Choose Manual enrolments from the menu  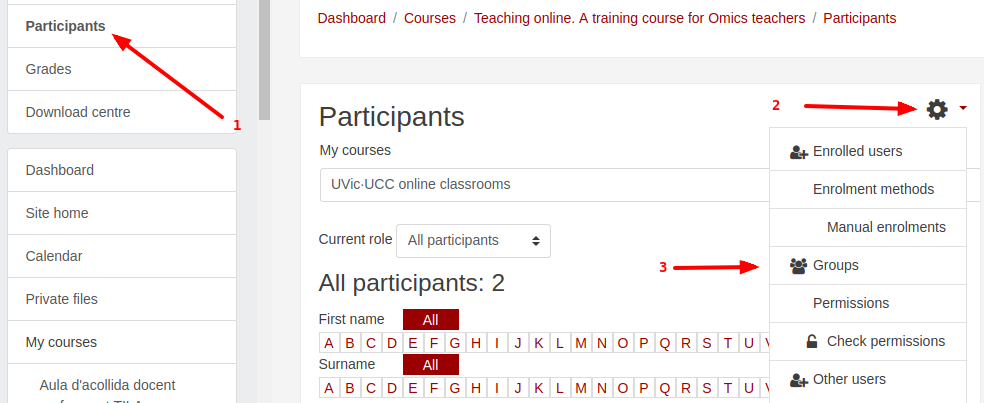[886, 227]
